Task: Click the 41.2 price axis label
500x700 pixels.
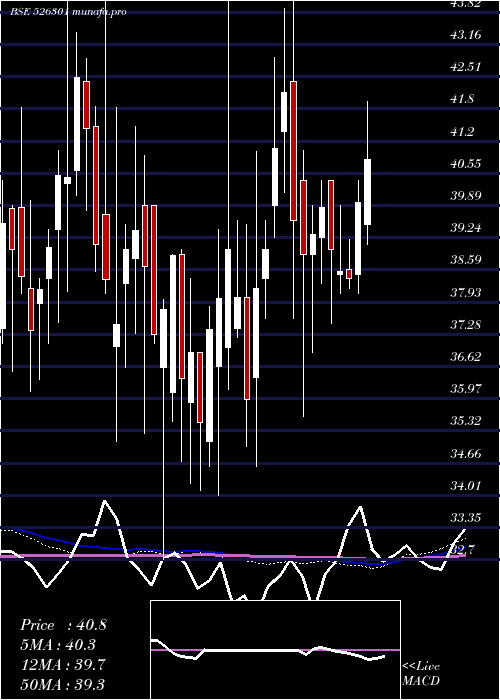Action: tap(462, 132)
